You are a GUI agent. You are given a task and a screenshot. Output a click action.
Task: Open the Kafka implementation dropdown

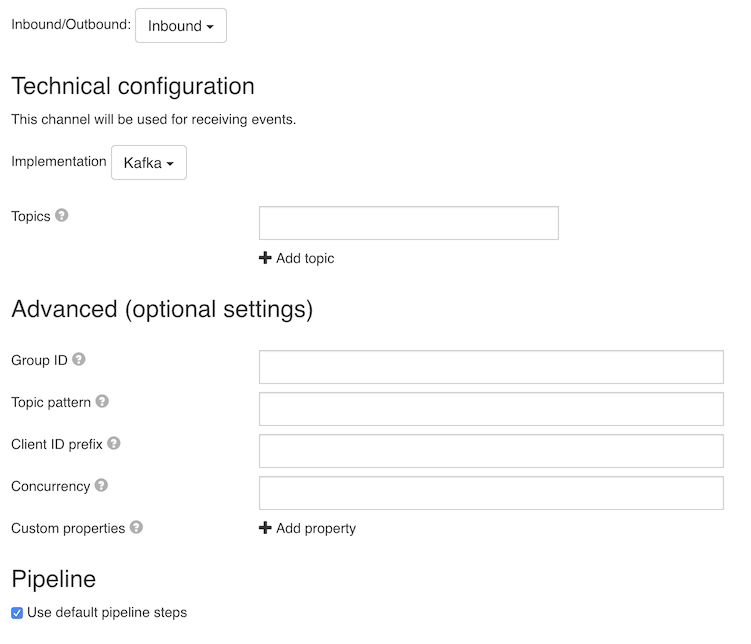pos(148,163)
